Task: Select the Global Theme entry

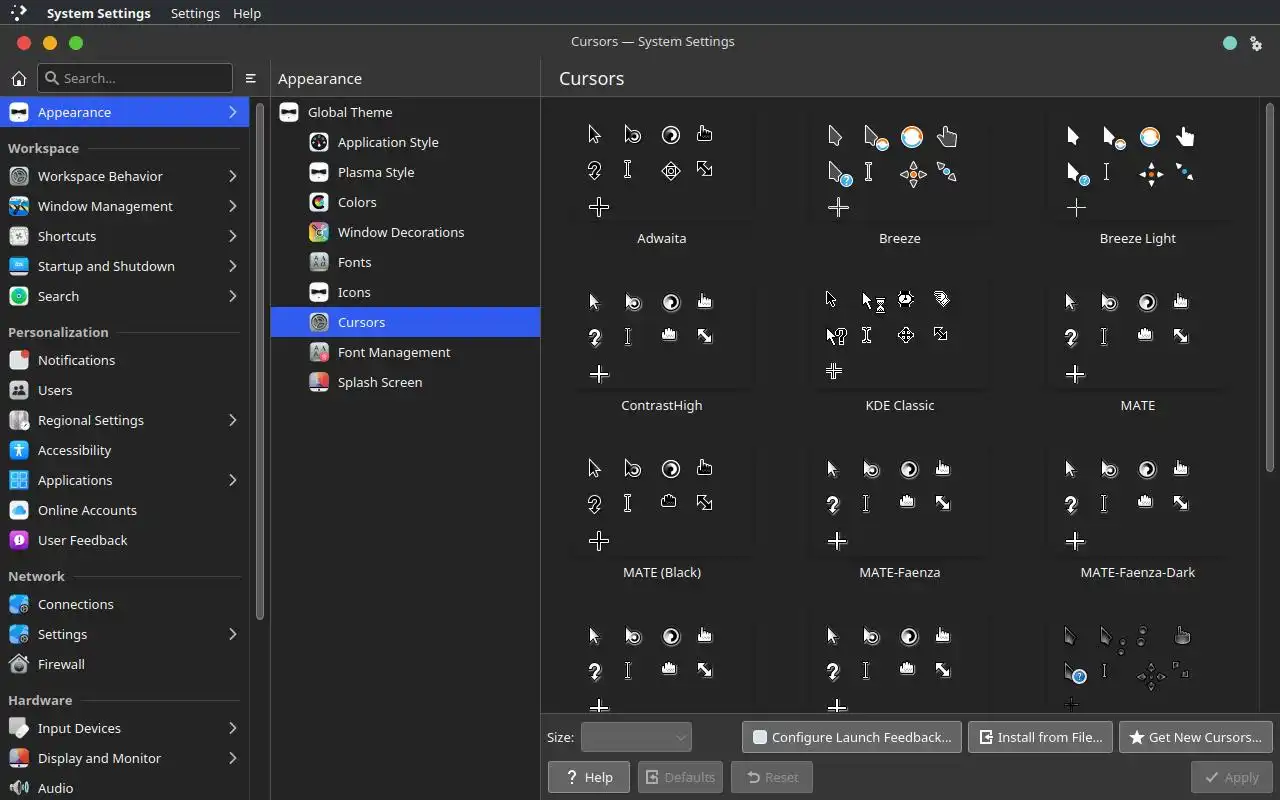Action: tap(405, 112)
